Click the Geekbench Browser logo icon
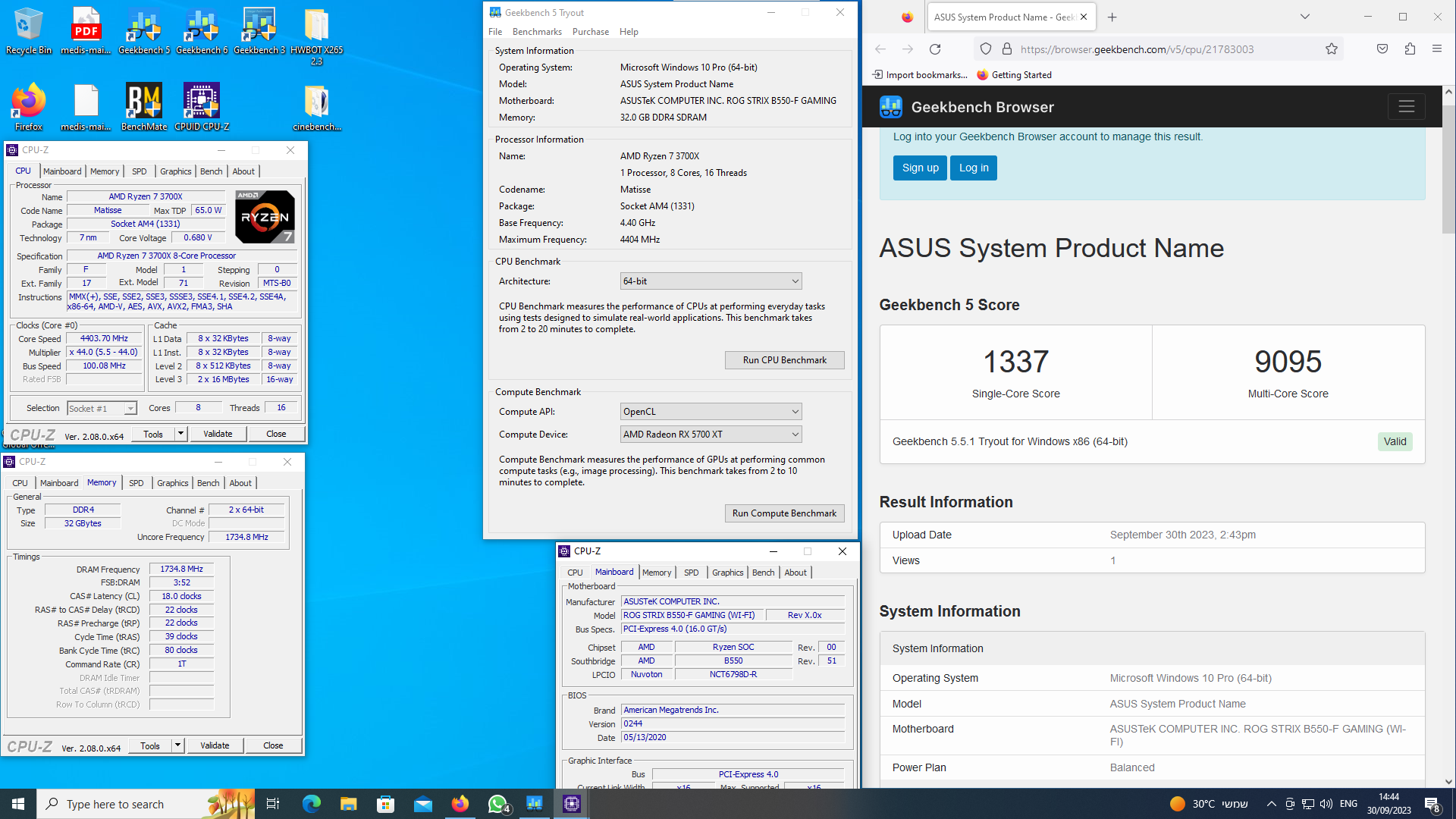The width and height of the screenshot is (1456, 819). 891,107
